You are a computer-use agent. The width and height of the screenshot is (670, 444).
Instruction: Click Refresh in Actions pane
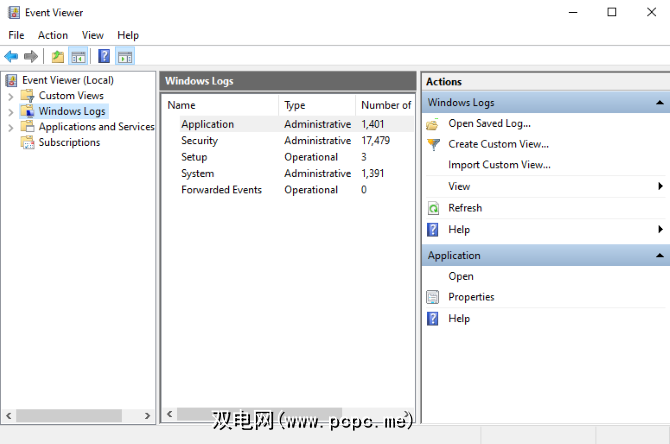coord(465,208)
